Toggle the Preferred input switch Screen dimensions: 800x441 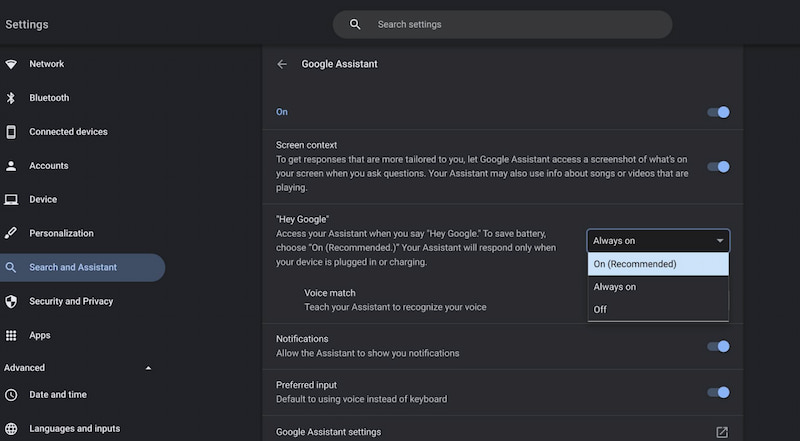click(718, 393)
